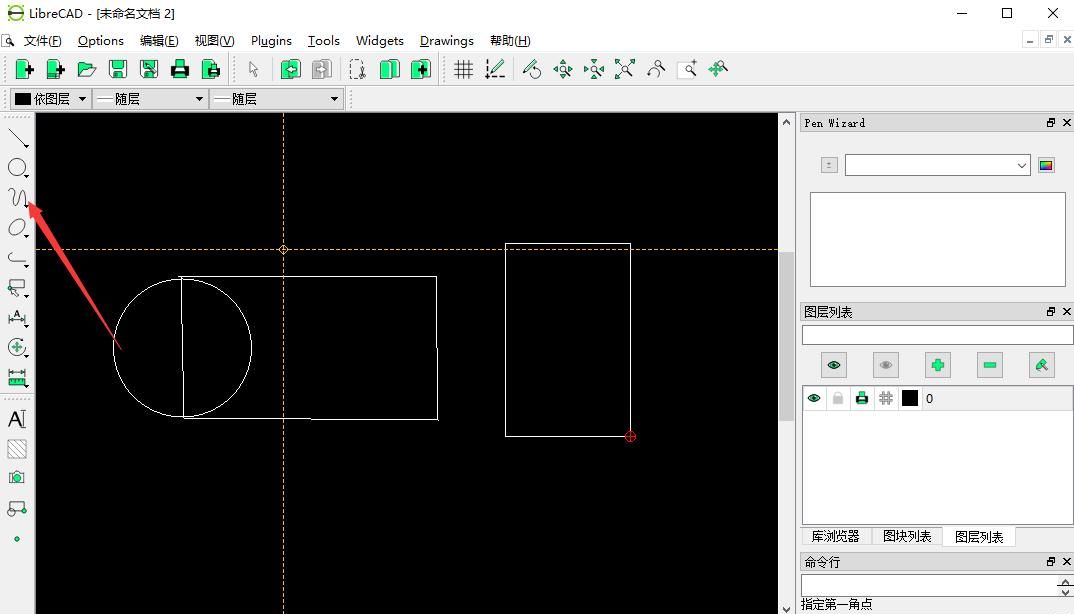Viewport: 1074px width, 614px height.
Task: Select the Ellipse drawing tool
Action: pyautogui.click(x=17, y=228)
